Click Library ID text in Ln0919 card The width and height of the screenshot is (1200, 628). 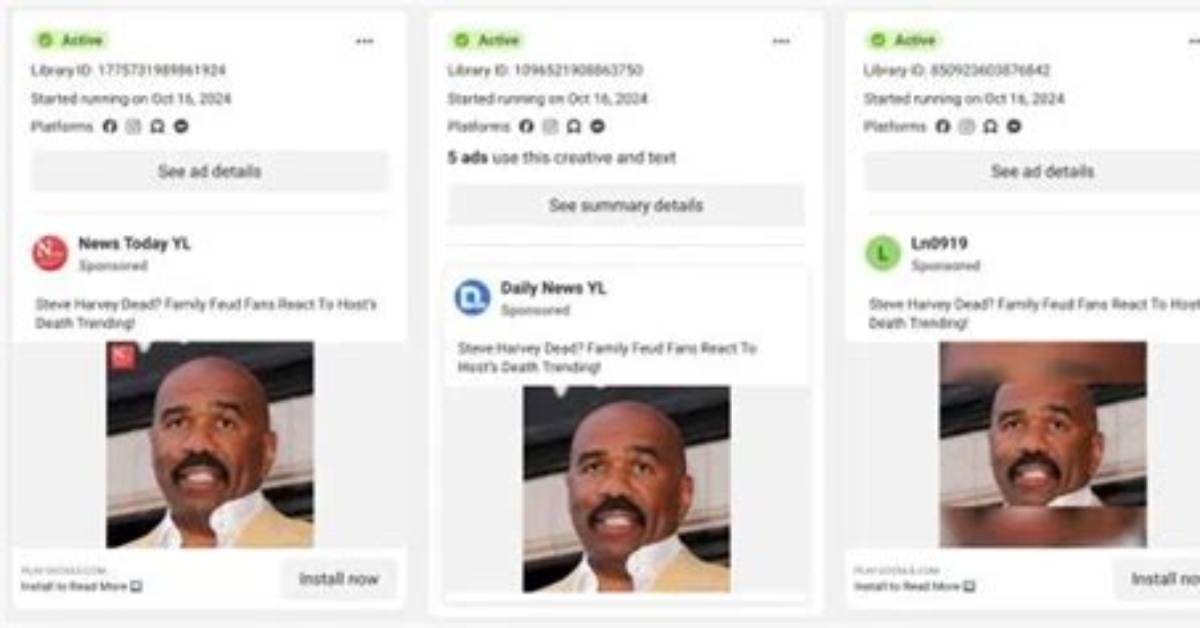tap(957, 70)
